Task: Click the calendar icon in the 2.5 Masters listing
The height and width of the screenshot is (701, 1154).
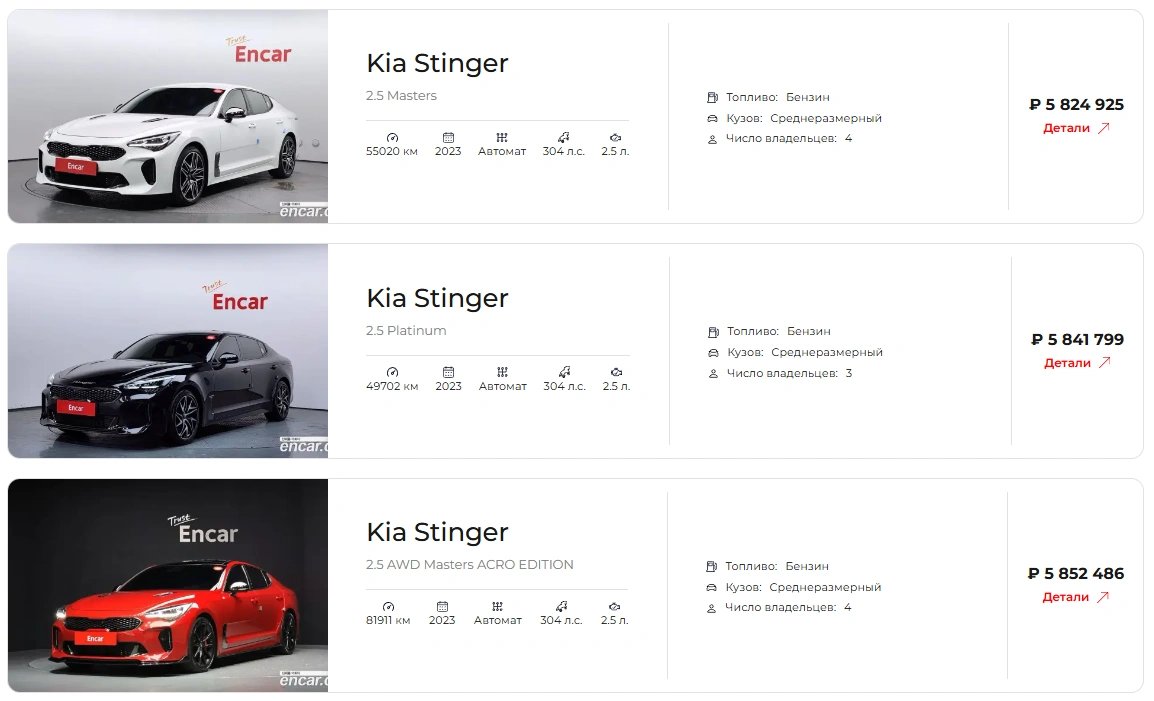Action: pos(448,138)
